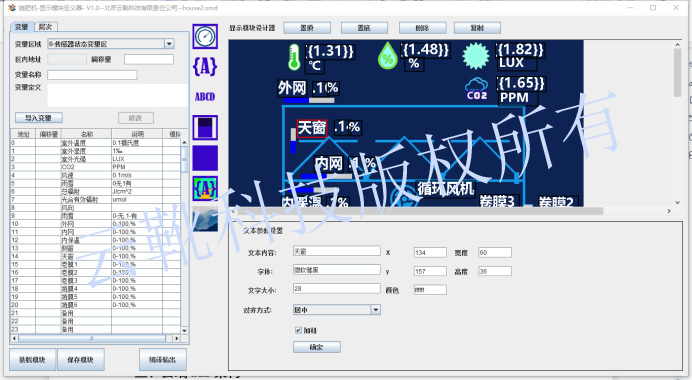The height and width of the screenshot is (380, 692).
Task: Select the mountain picture image tool
Action: pos(205,219)
